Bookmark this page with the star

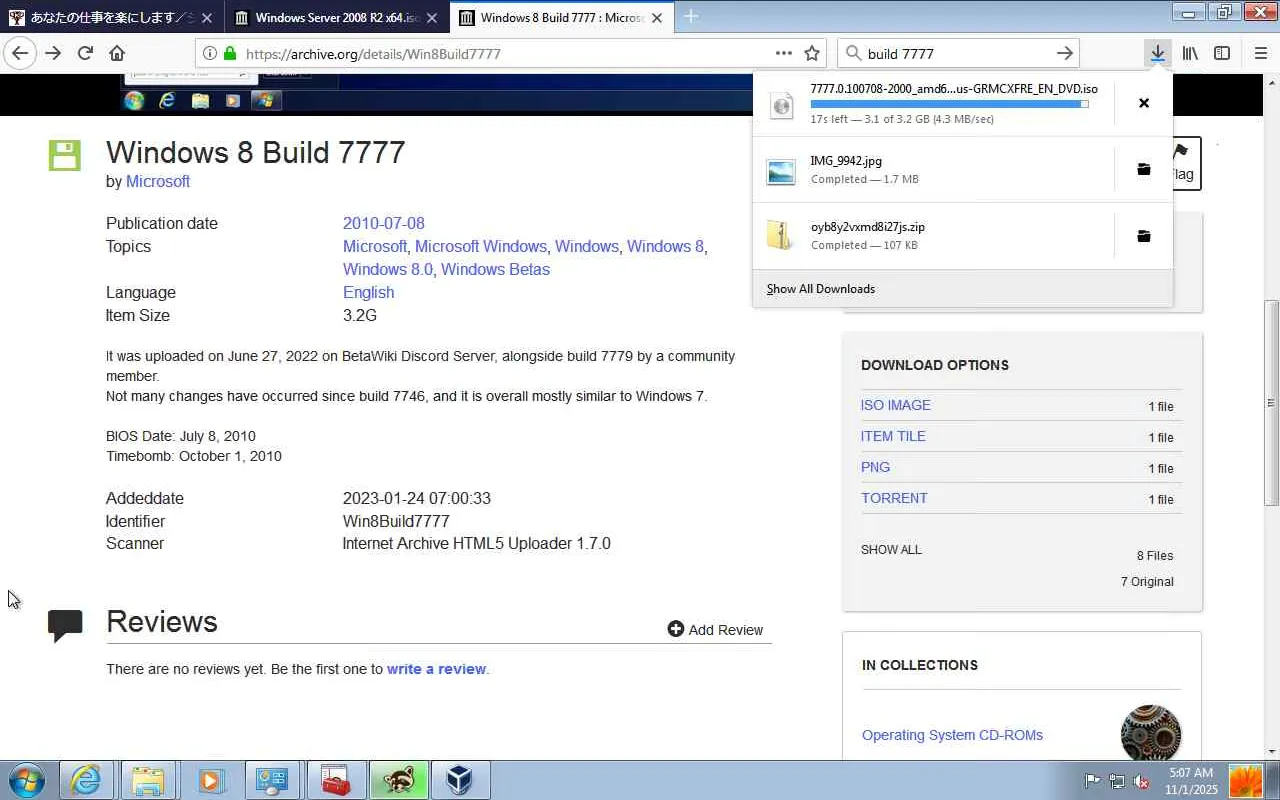(x=812, y=53)
